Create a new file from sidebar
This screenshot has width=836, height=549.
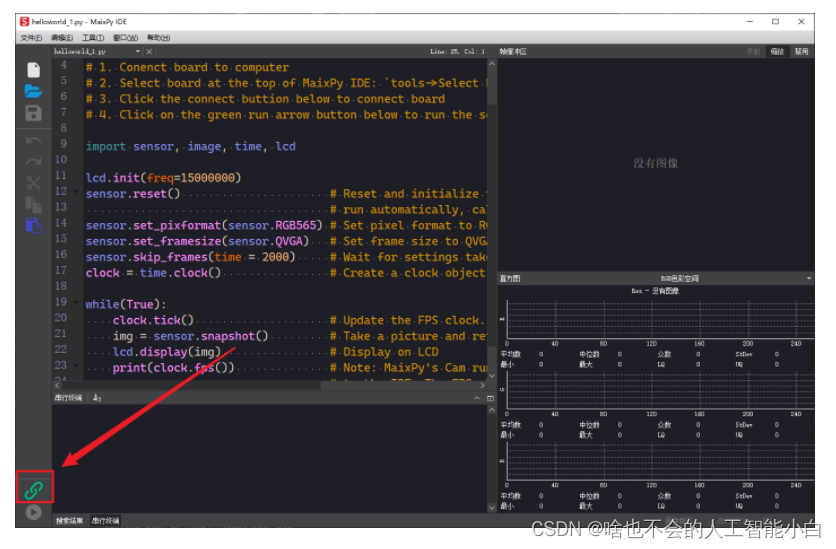point(33,70)
